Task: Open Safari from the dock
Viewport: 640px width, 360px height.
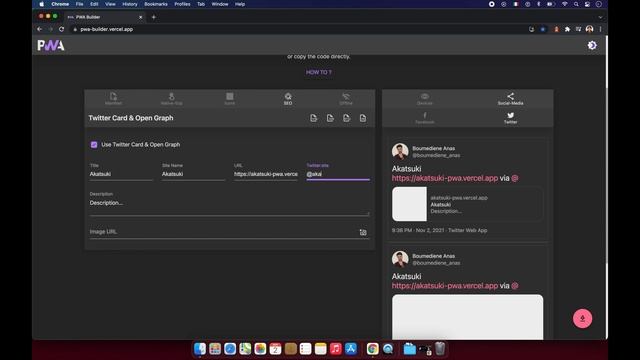Action: 230,349
